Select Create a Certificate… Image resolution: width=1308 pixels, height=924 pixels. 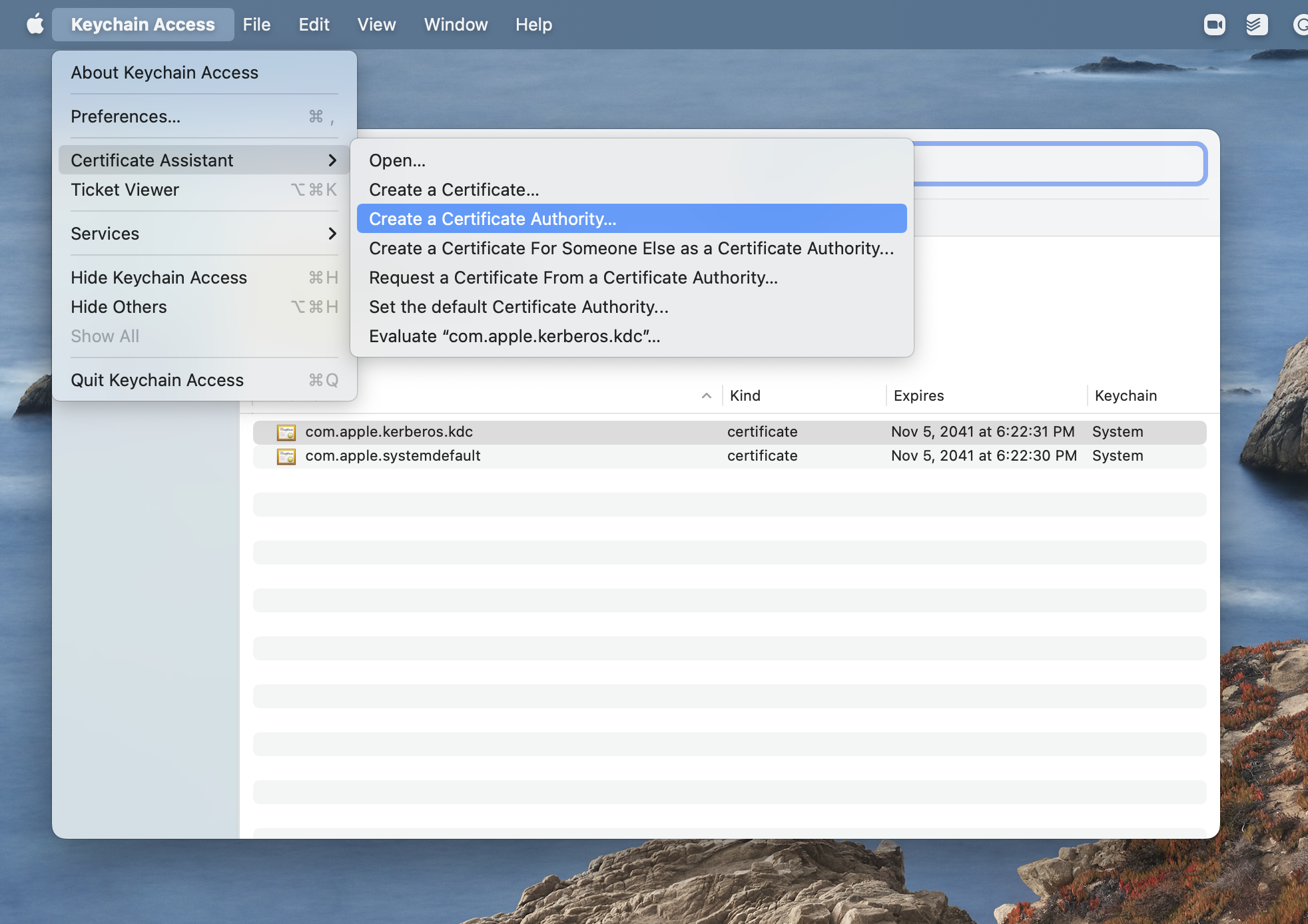pyautogui.click(x=632, y=190)
